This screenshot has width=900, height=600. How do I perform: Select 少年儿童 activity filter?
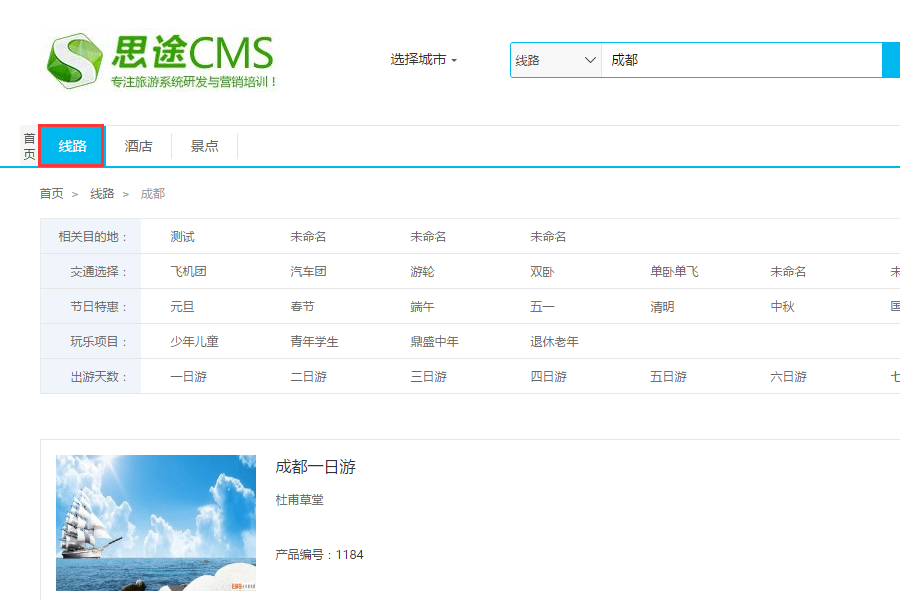pos(194,342)
